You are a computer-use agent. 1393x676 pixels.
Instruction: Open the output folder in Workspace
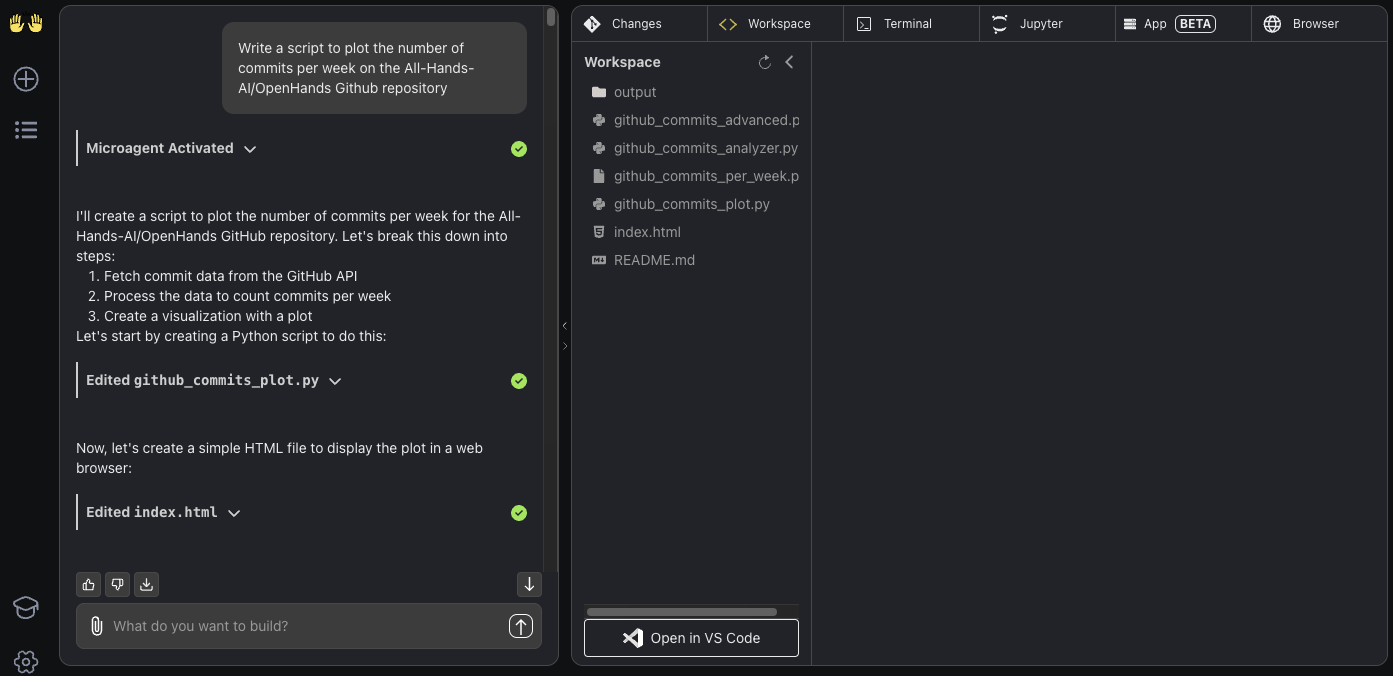[x=634, y=92]
